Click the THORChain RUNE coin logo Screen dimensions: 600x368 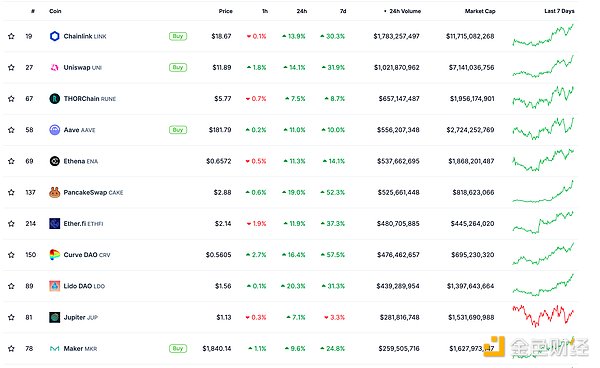[55, 99]
